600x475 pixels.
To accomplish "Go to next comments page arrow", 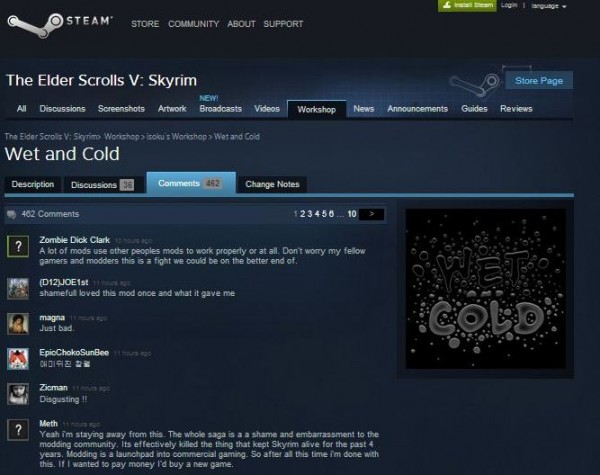I will click(372, 214).
